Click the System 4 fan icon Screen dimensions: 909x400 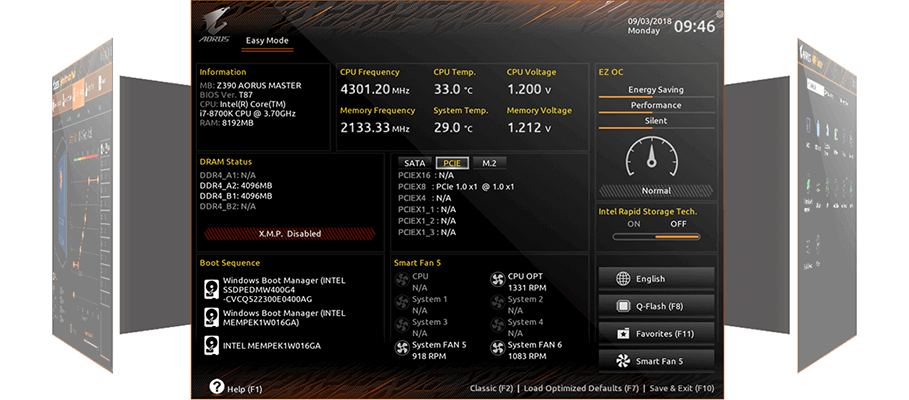click(497, 325)
